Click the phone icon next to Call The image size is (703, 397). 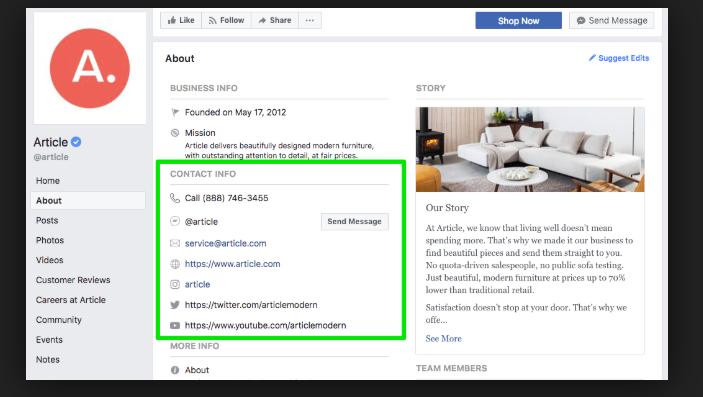(x=175, y=198)
